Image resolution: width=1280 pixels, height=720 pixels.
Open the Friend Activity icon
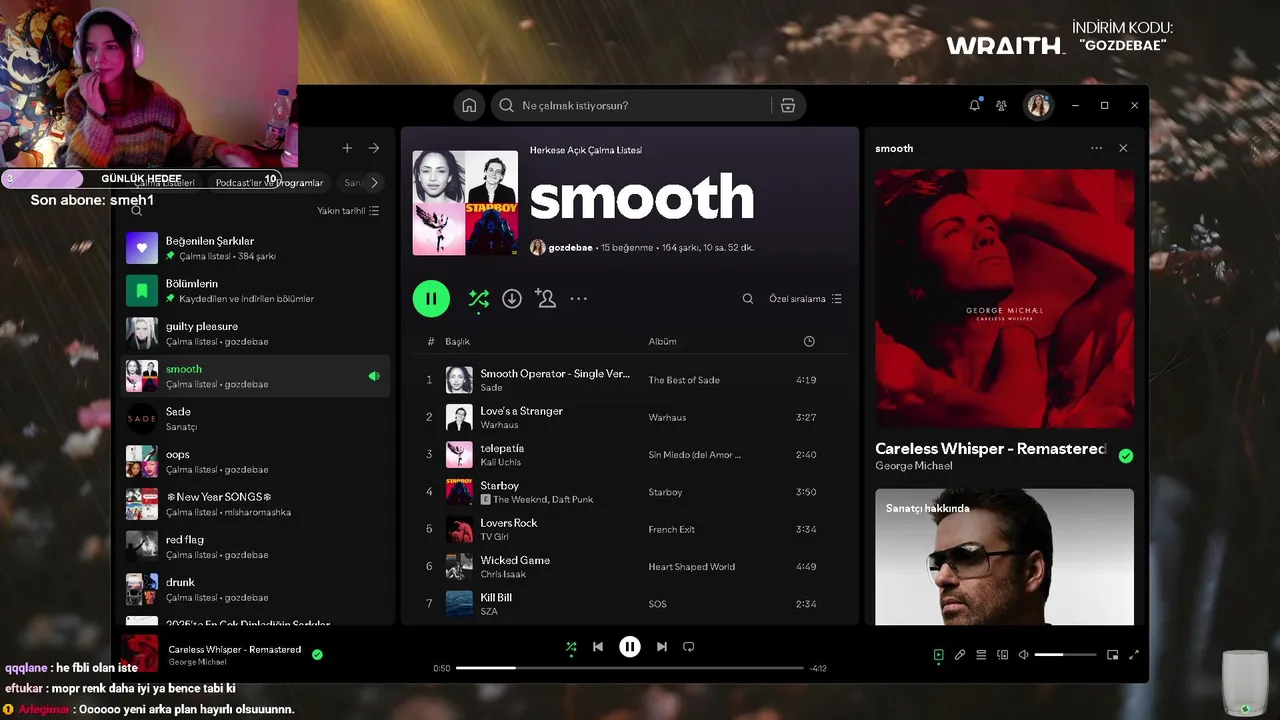coord(1001,105)
